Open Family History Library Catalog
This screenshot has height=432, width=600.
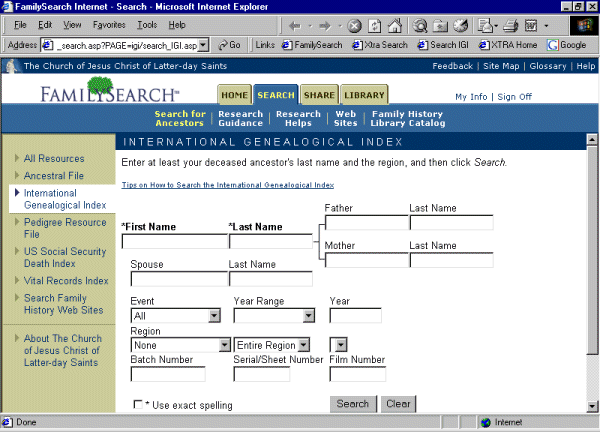[x=408, y=119]
